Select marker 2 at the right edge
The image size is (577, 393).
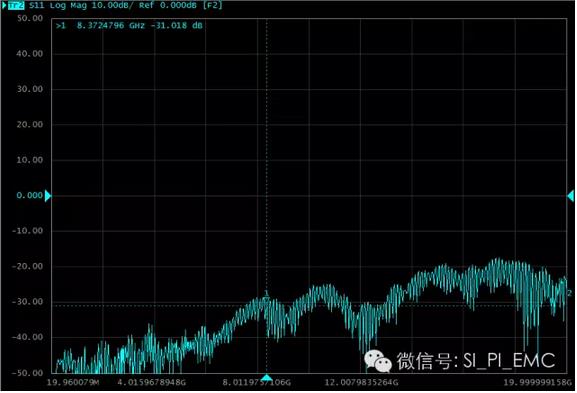[570, 293]
